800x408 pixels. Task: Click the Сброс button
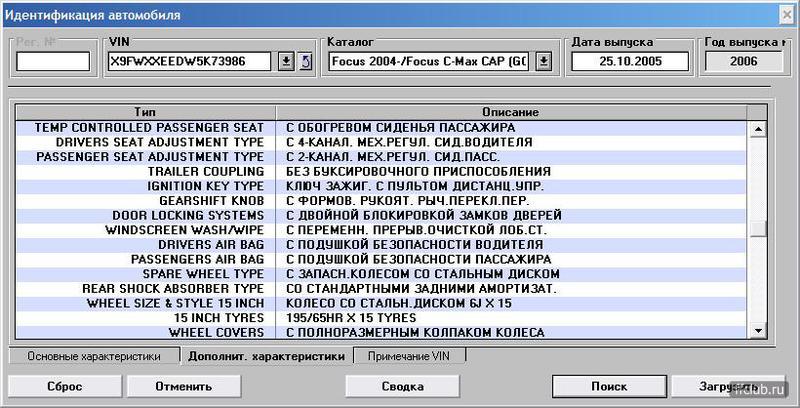point(64,387)
